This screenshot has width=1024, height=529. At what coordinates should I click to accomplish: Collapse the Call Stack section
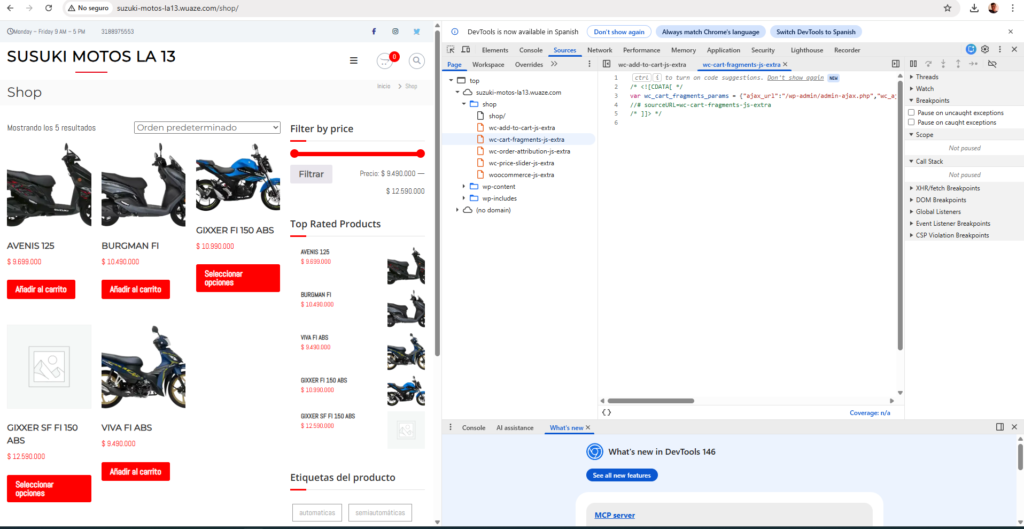929,161
